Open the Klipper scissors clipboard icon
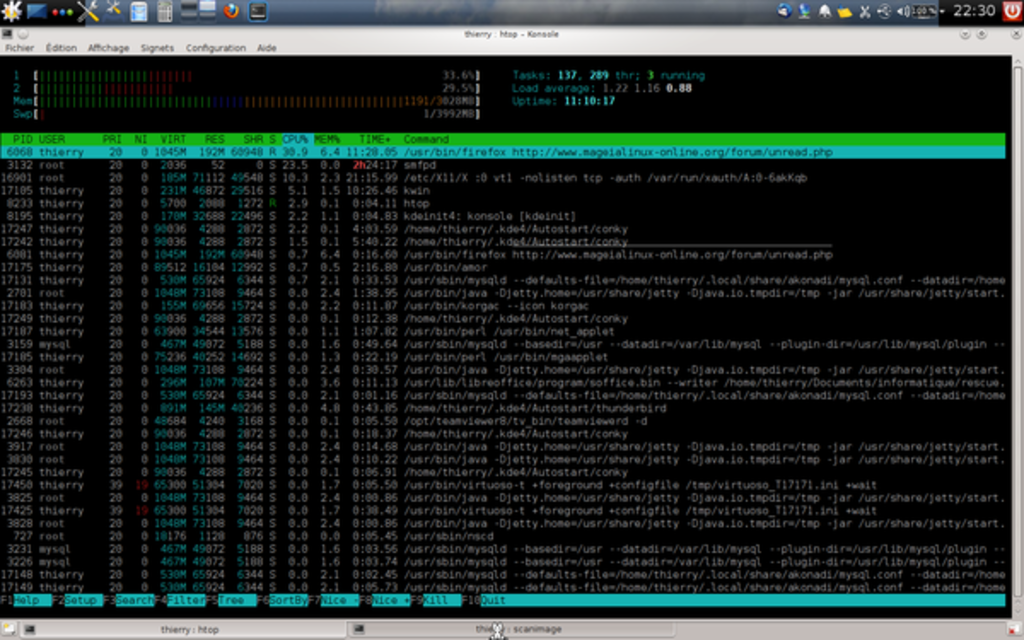This screenshot has width=1024, height=640. (865, 11)
